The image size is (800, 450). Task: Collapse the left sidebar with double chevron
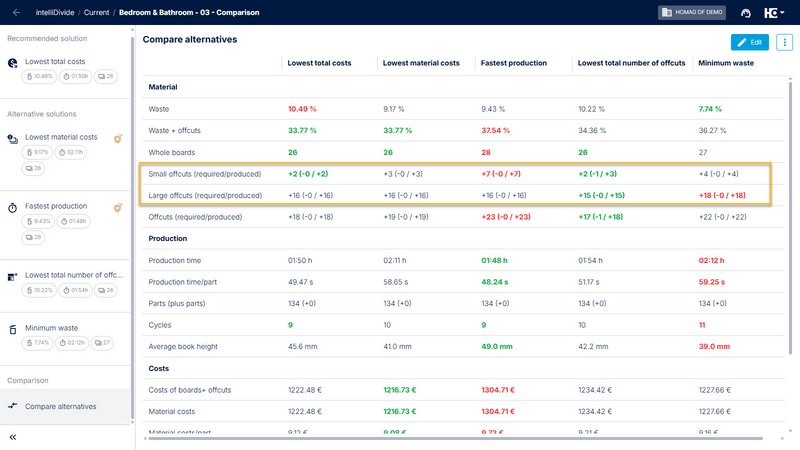[x=14, y=437]
